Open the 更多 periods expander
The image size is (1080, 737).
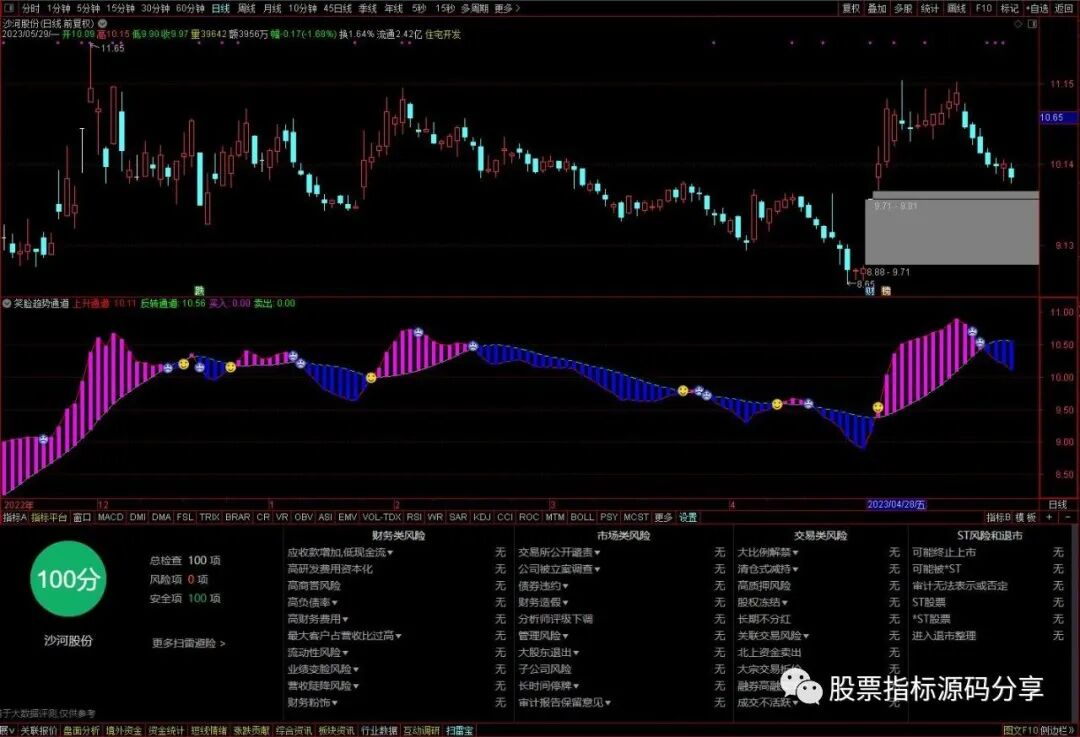pos(507,8)
